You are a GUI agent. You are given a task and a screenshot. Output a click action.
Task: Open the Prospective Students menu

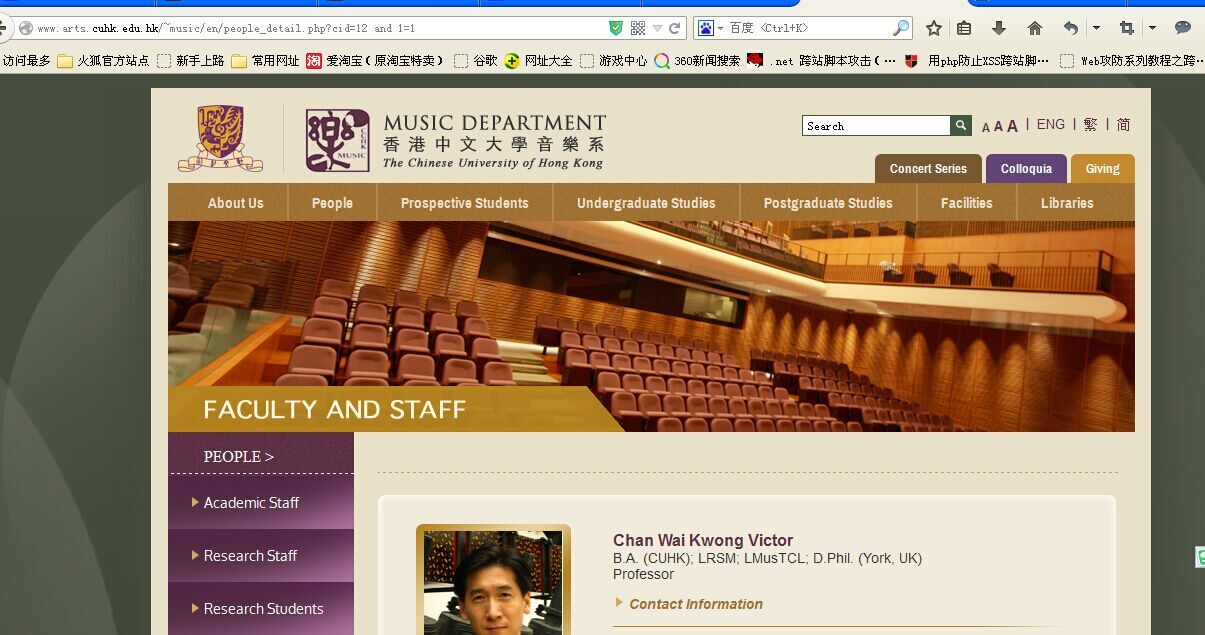point(464,202)
